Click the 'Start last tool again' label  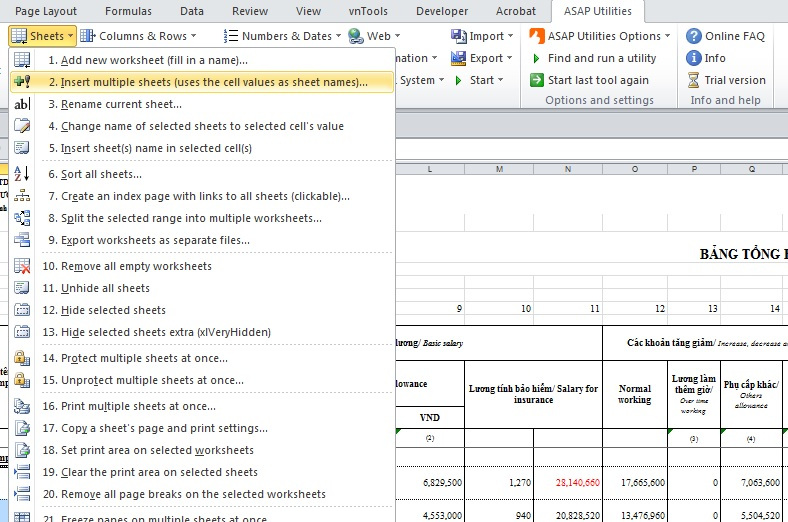coord(598,80)
